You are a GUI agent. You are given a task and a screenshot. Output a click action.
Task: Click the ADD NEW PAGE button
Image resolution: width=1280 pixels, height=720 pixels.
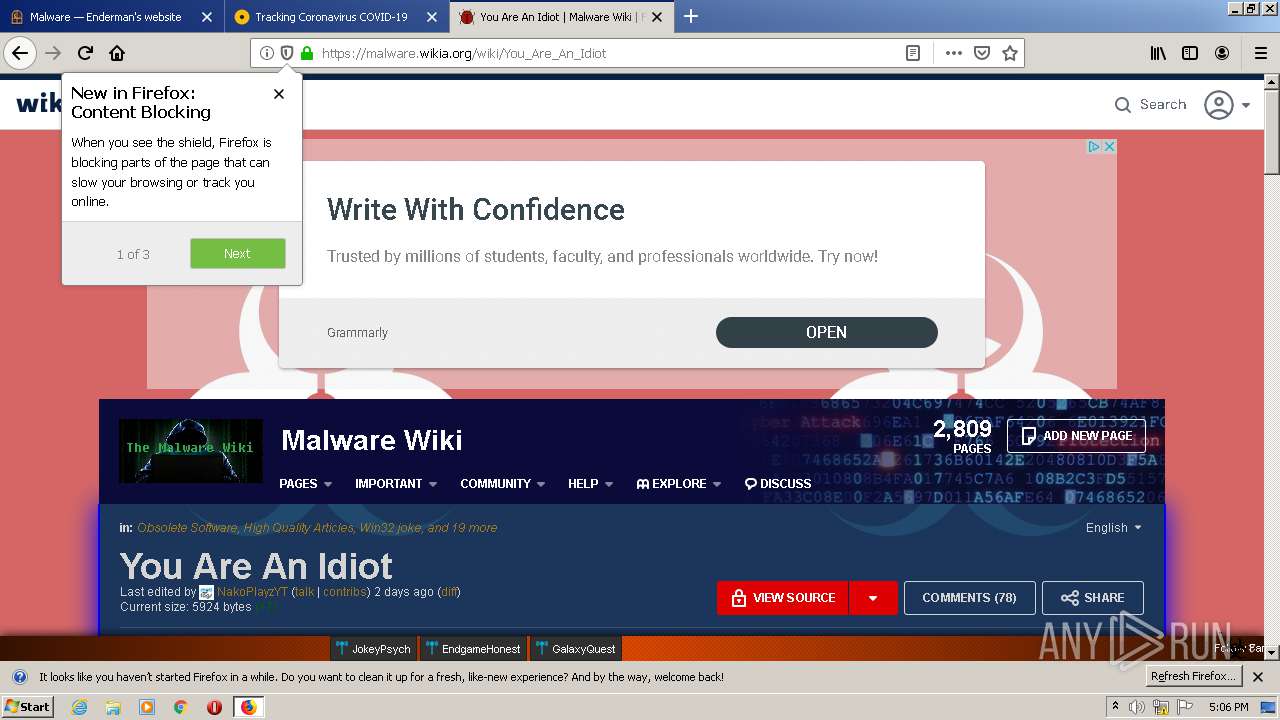(x=1076, y=436)
